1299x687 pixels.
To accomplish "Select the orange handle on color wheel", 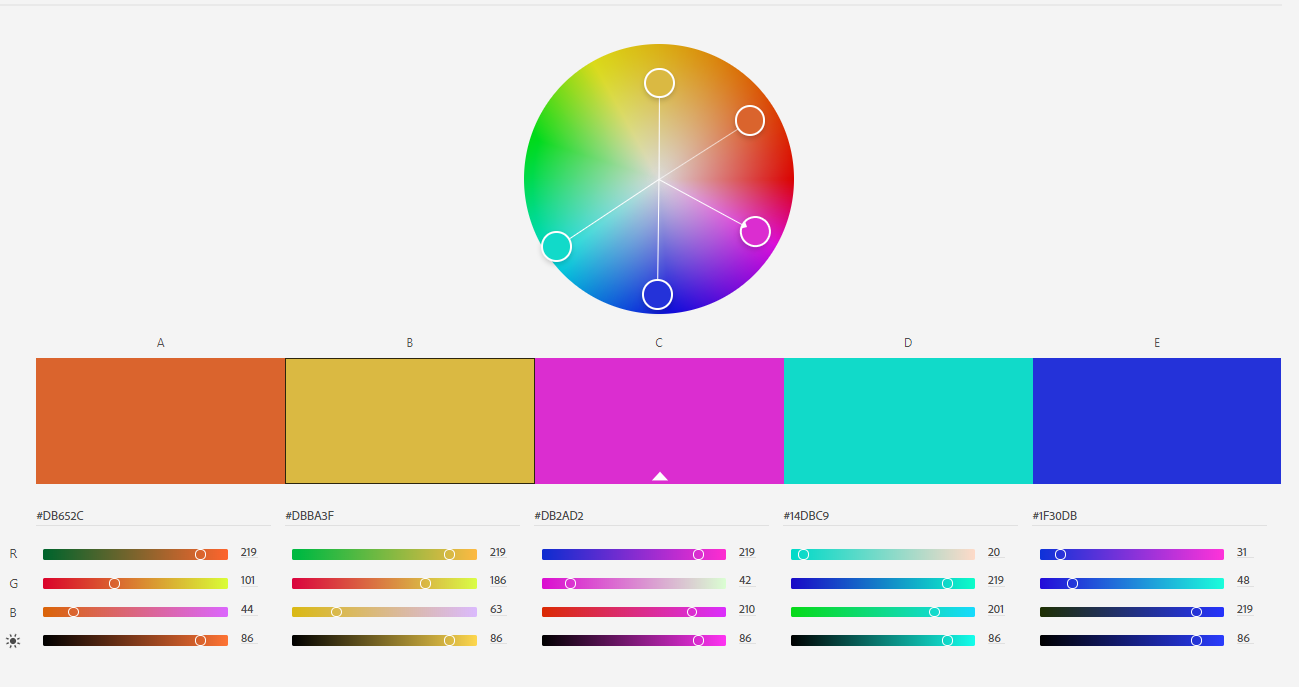I will point(749,120).
